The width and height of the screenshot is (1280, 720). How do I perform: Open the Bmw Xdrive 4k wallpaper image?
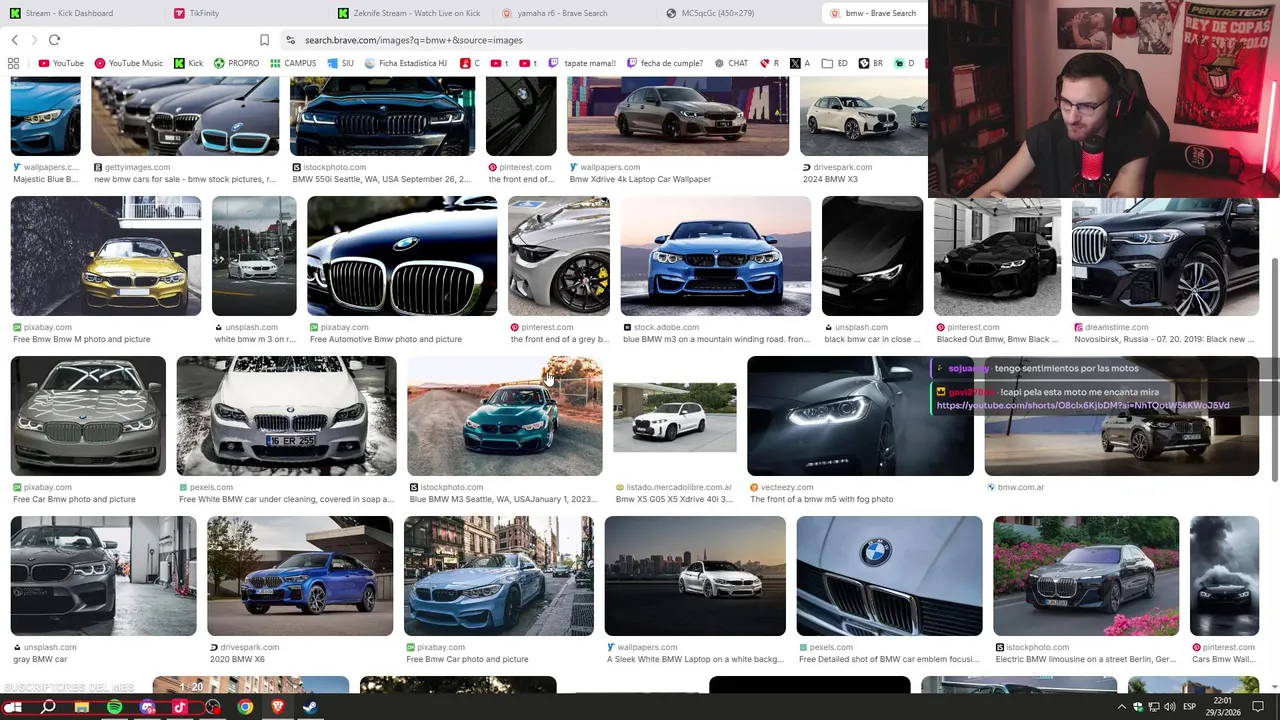coord(678,118)
